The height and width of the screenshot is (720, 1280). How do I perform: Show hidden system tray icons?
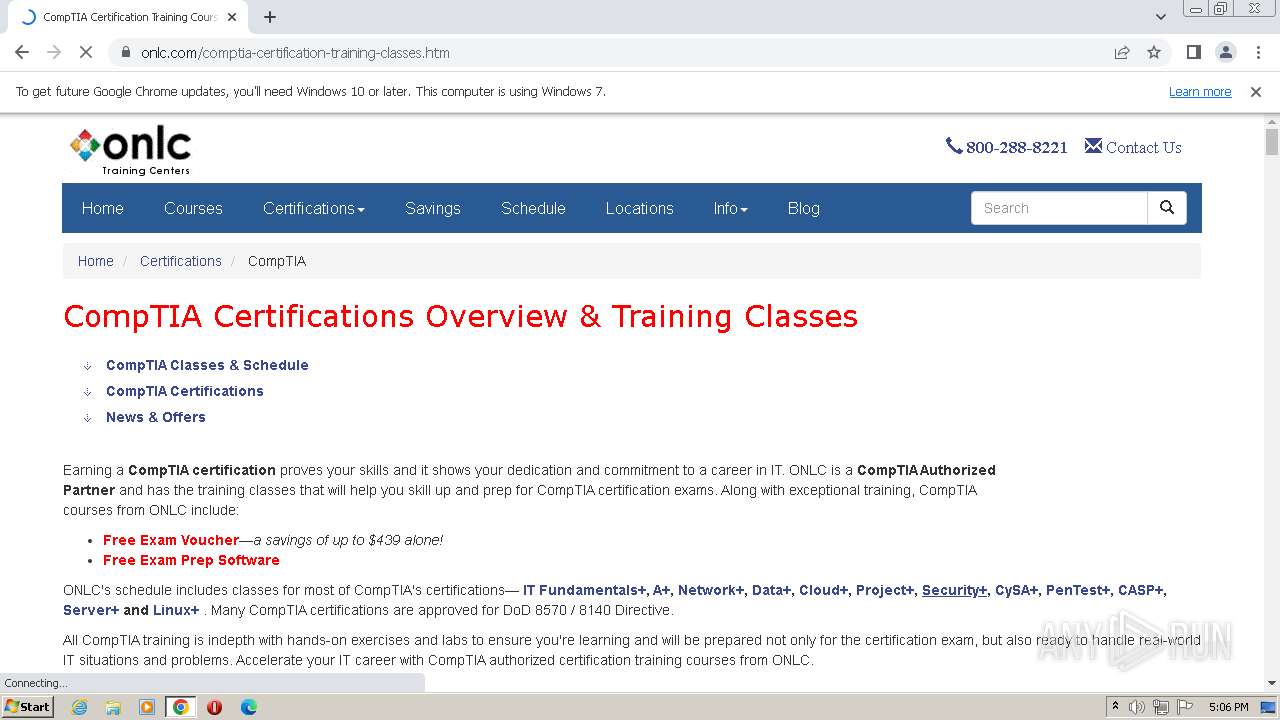1115,707
